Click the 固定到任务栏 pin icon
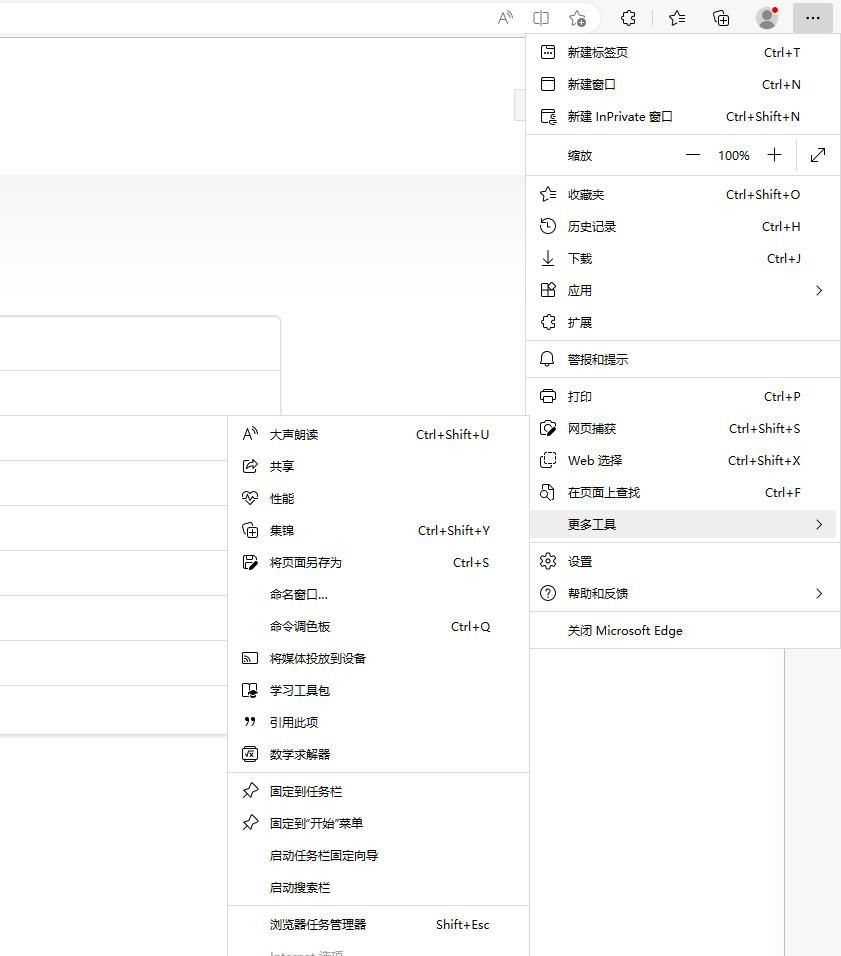 [250, 791]
